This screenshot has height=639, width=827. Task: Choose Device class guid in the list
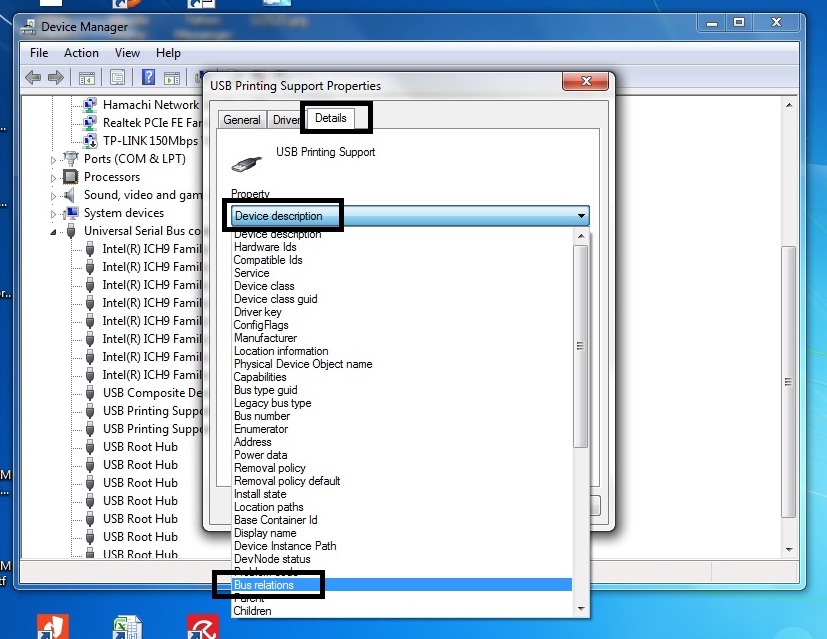[x=402, y=299]
